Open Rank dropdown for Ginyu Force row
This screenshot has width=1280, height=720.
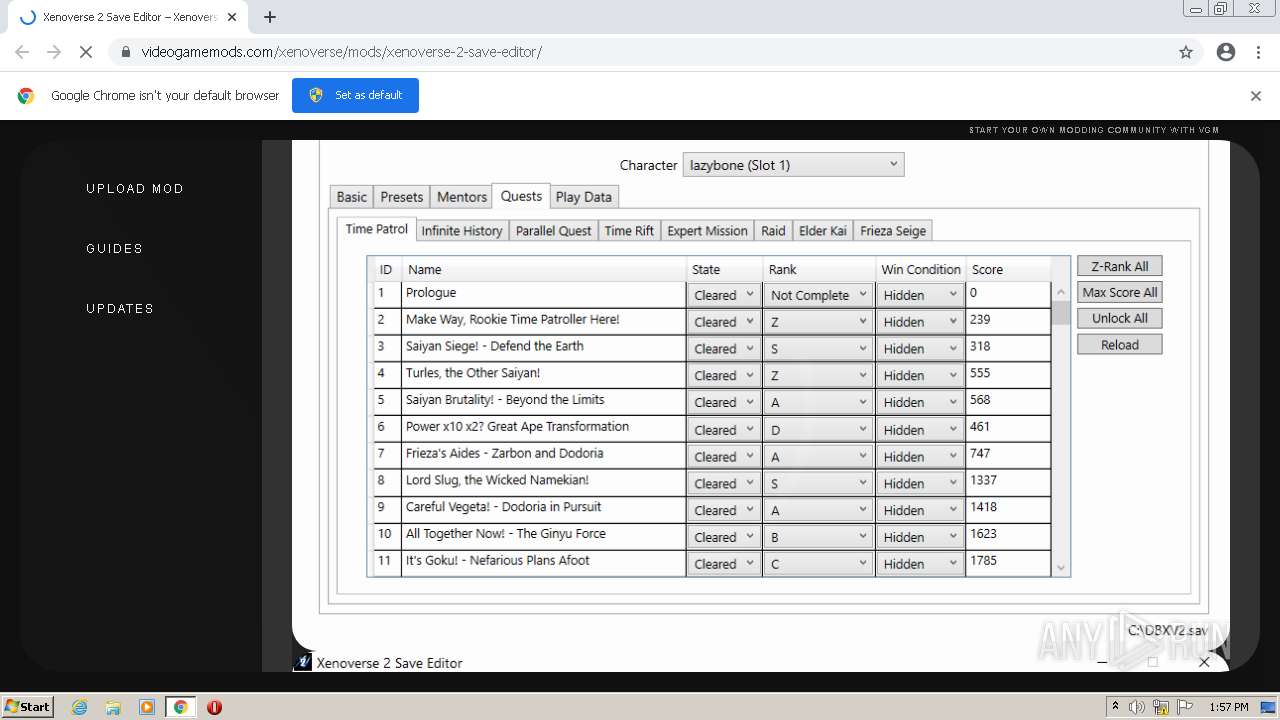pyautogui.click(x=819, y=536)
